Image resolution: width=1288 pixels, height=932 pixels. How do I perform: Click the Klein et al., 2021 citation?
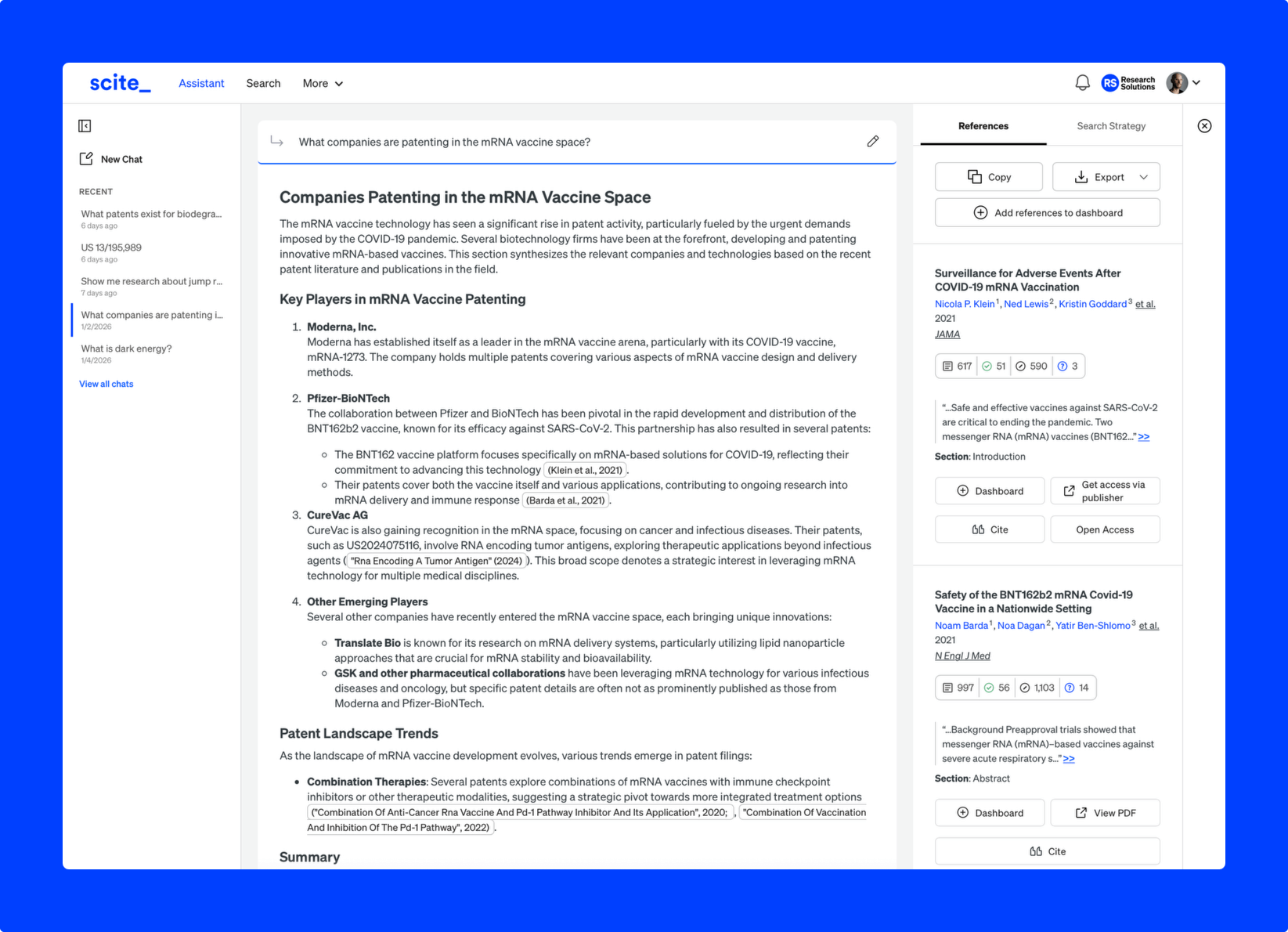(585, 470)
